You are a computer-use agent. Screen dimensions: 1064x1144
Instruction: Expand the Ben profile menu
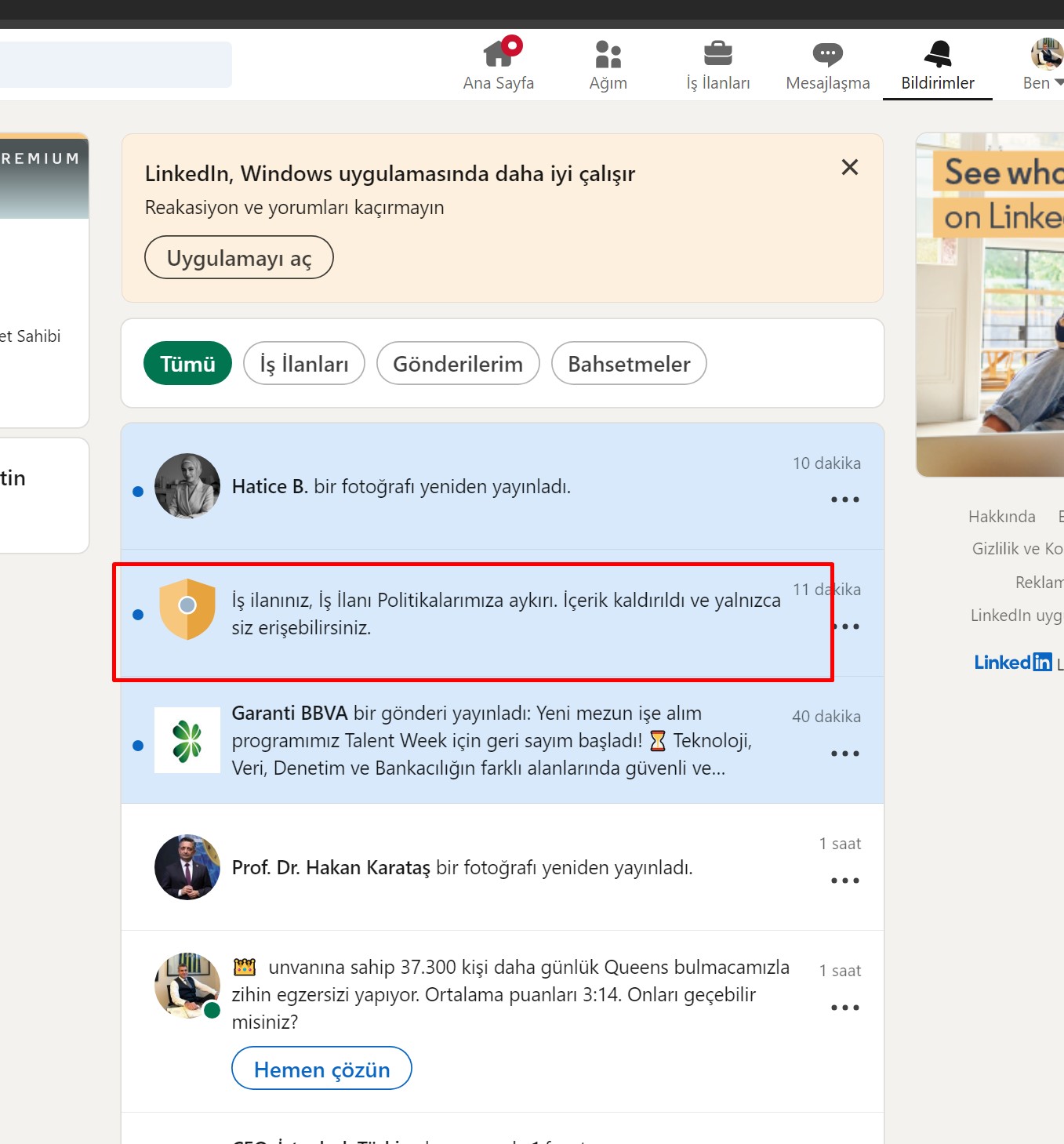click(1044, 64)
